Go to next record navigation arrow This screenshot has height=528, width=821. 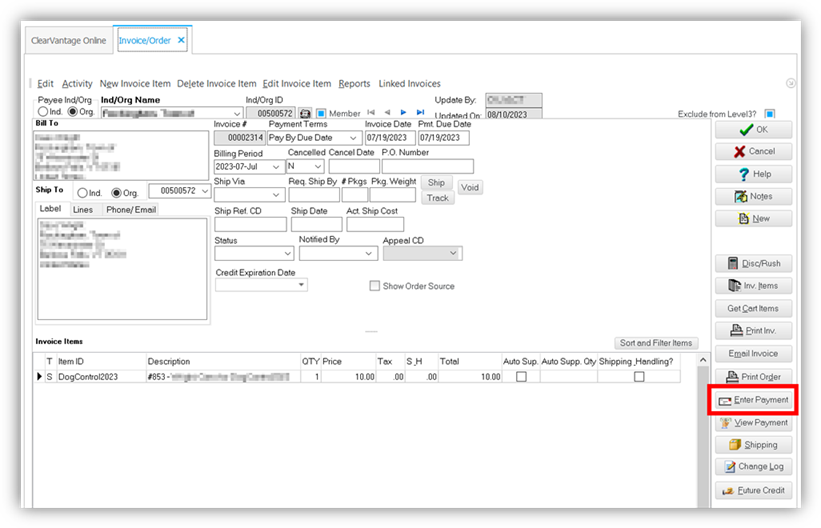403,112
